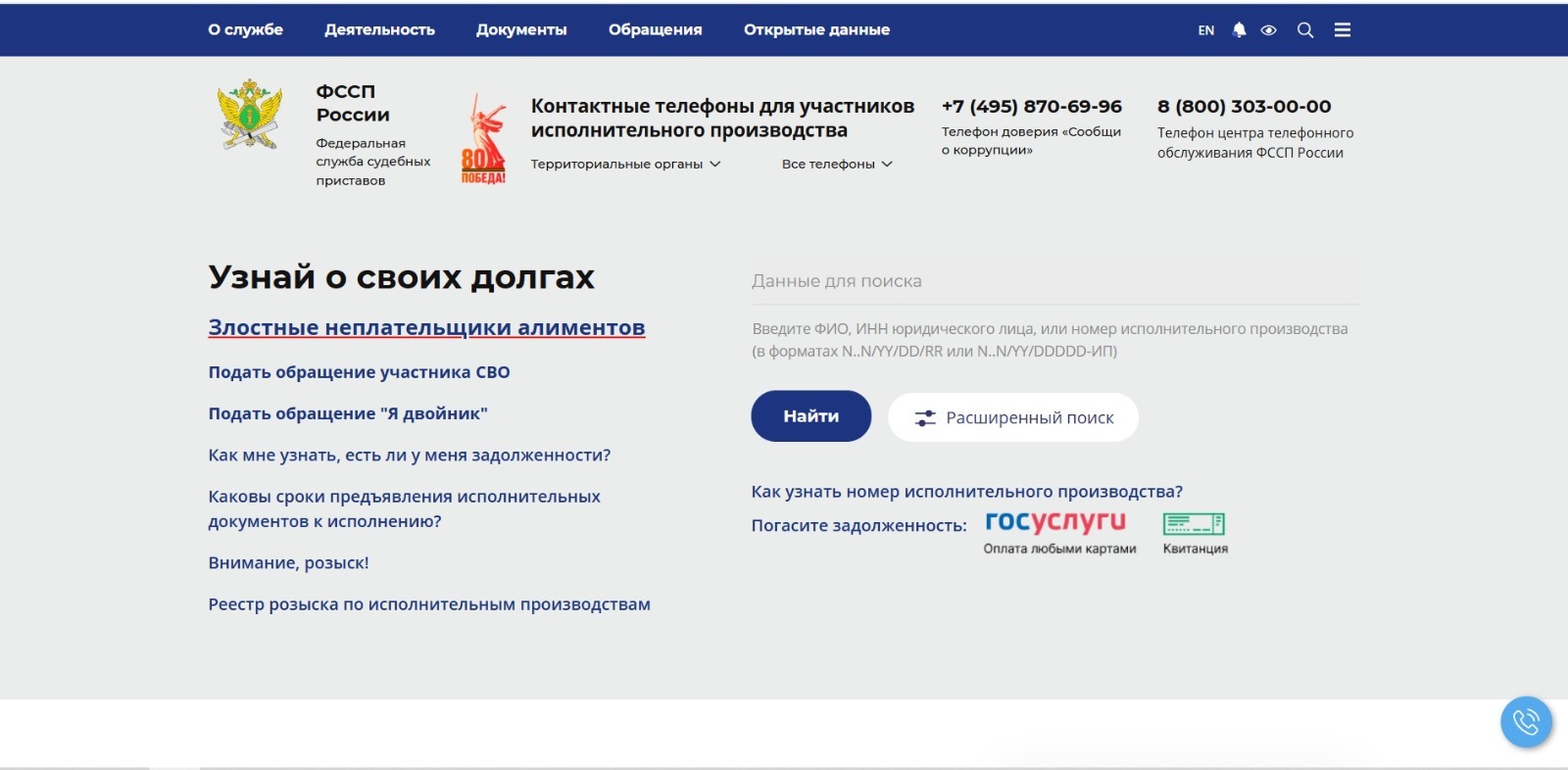Open the О службе menu
Screen dimensions: 1568x770
[x=245, y=29]
